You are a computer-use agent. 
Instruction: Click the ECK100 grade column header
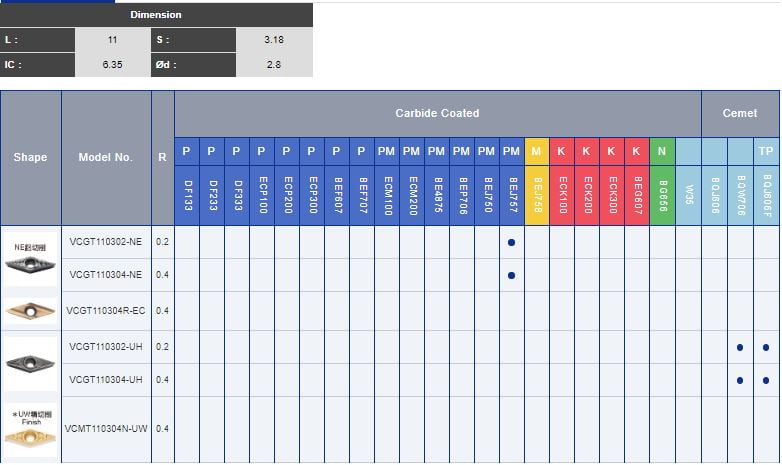(562, 195)
